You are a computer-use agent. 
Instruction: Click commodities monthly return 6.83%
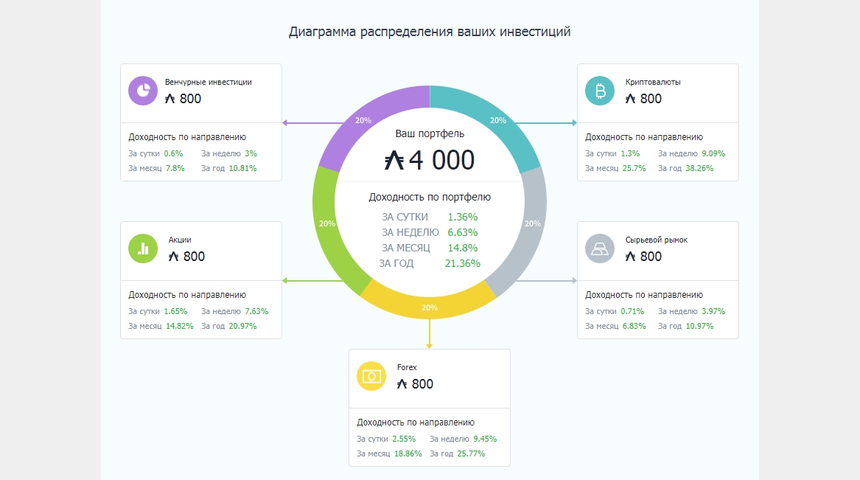[x=634, y=326]
